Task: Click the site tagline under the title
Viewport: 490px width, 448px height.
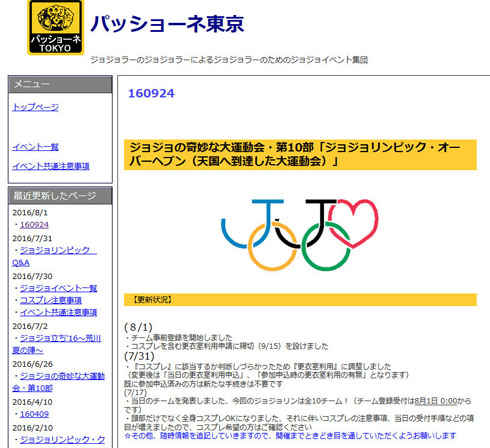Action: [x=229, y=60]
